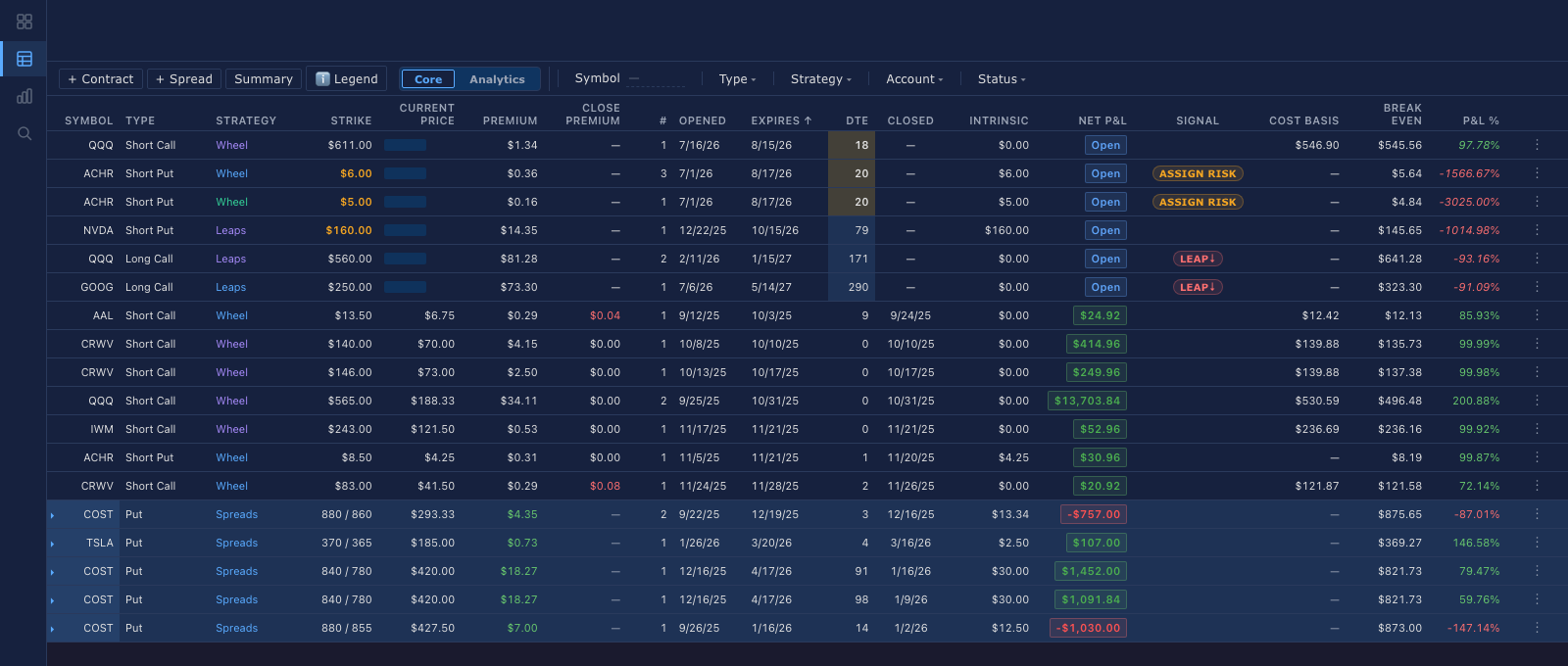Show the Legend

coord(347,79)
